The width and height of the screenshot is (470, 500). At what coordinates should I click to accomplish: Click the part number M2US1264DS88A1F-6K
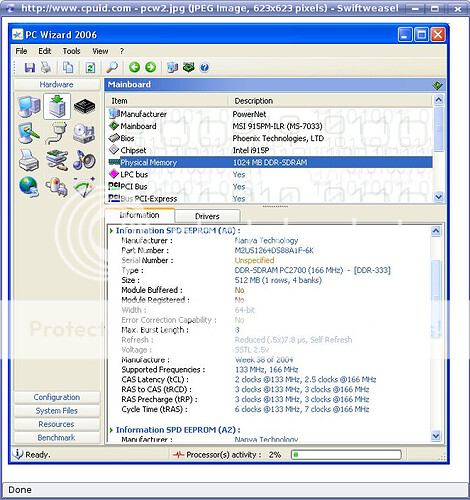point(274,250)
